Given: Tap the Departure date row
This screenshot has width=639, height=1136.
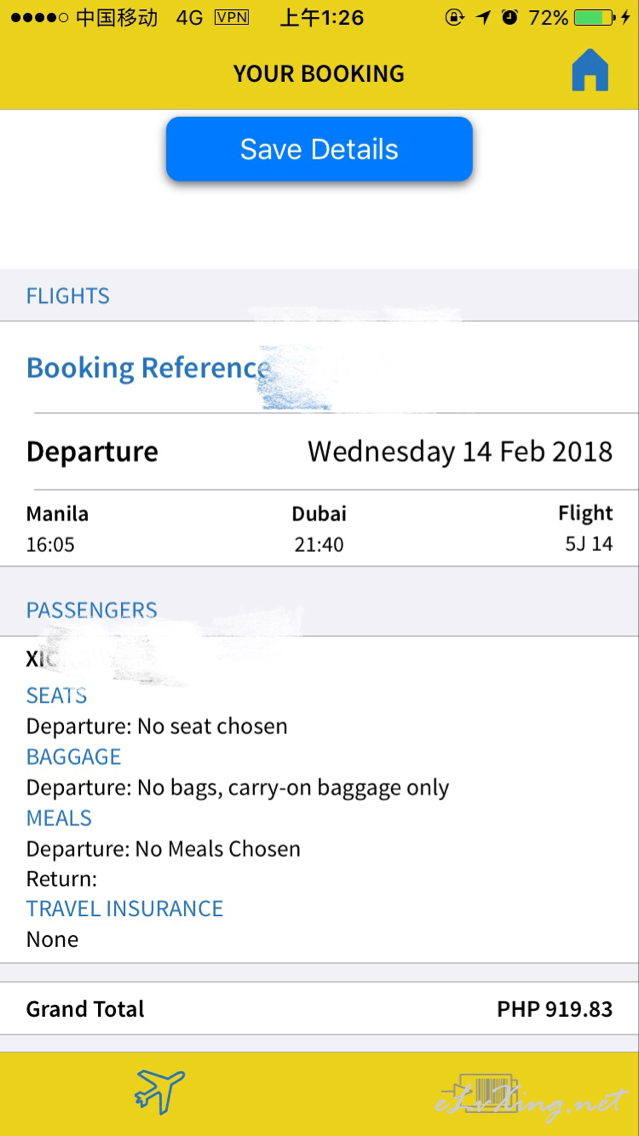Looking at the screenshot, I should pos(319,452).
